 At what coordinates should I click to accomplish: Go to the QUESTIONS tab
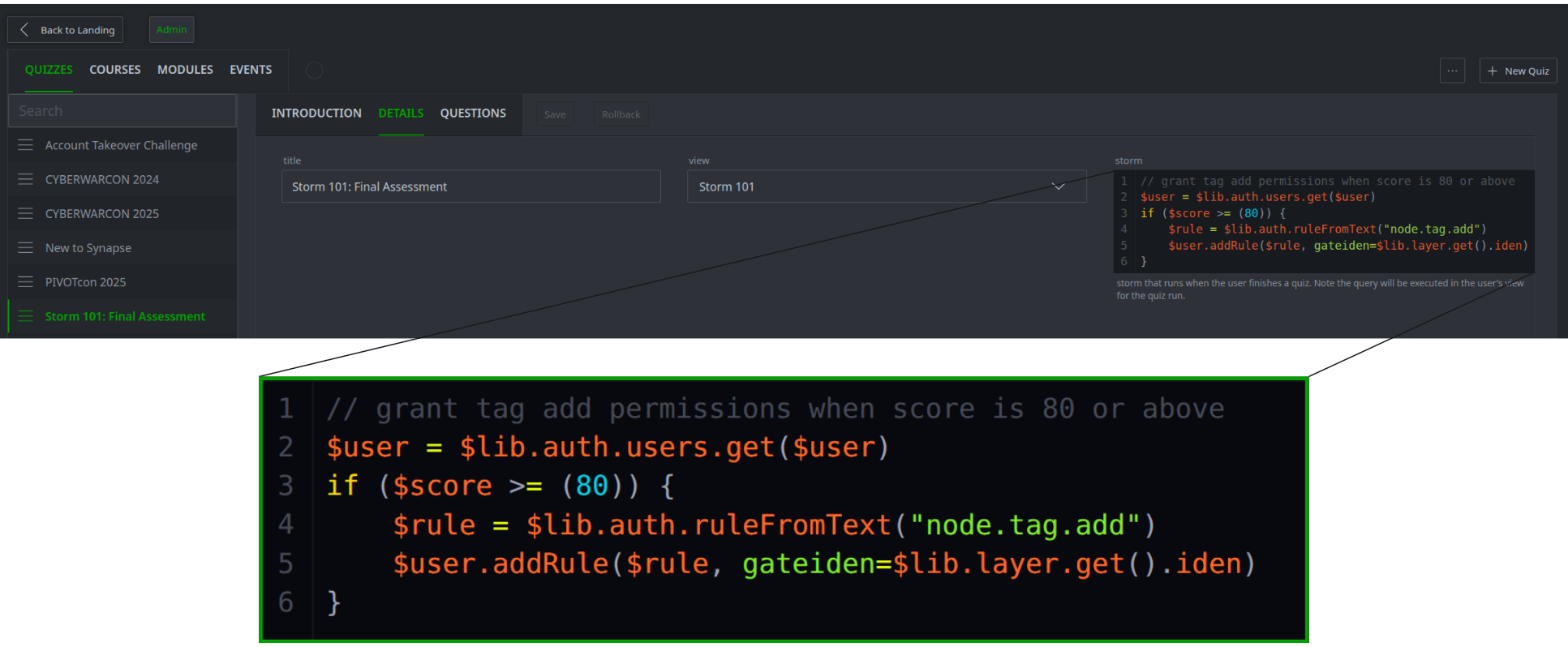[x=473, y=114]
